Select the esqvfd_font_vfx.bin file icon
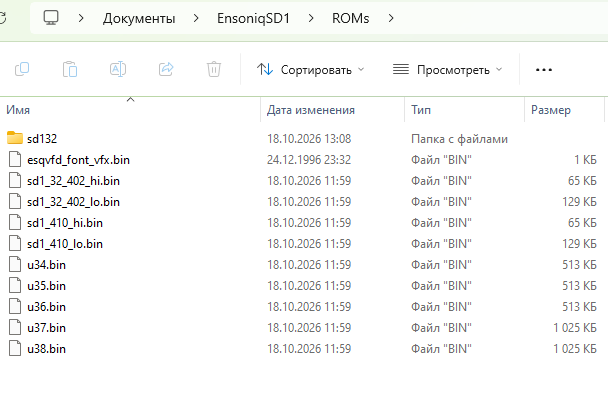The image size is (608, 411). click(15, 159)
